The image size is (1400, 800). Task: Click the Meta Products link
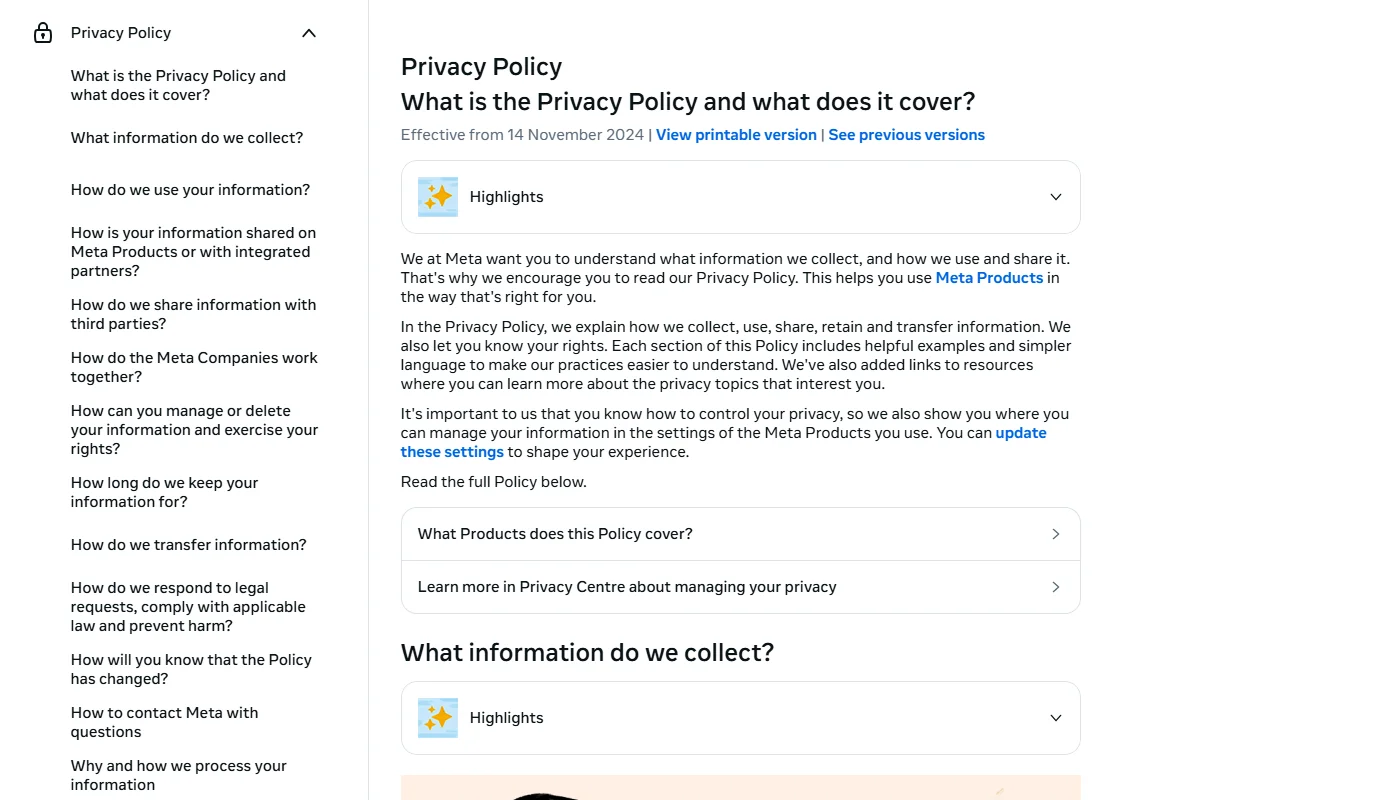coord(989,277)
